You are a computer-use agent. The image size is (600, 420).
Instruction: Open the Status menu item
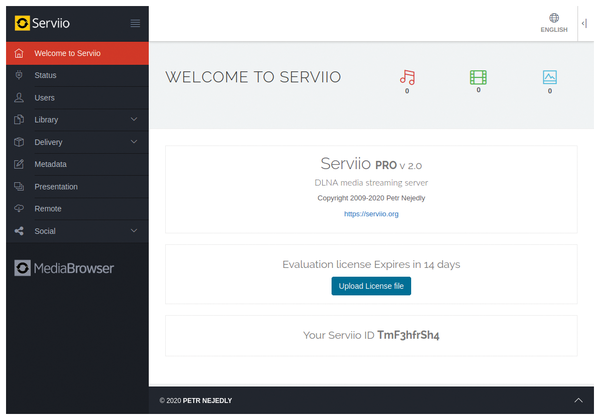coord(77,75)
